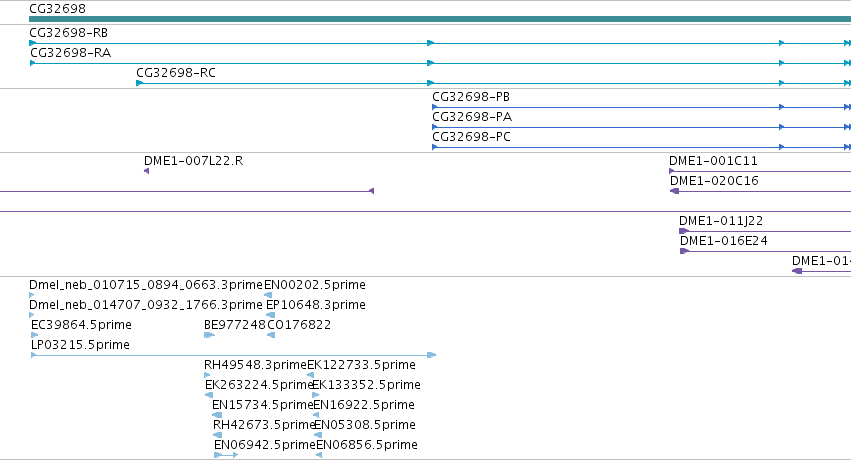The image size is (851, 460).
Task: Select EST EN15734.5prime label
Action: (263, 406)
